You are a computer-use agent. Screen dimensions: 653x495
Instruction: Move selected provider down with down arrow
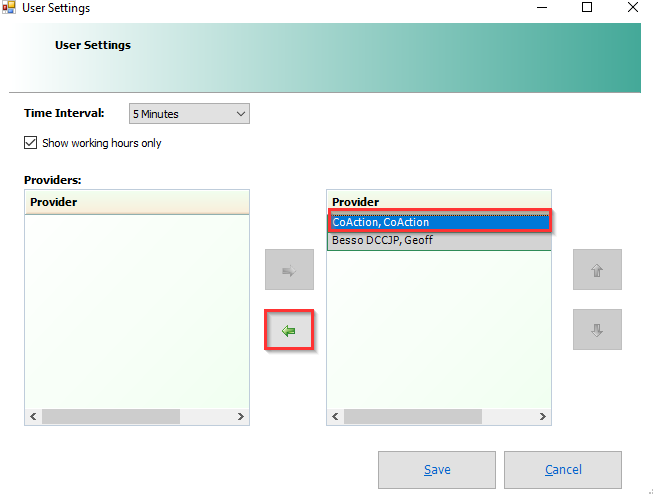pos(597,329)
